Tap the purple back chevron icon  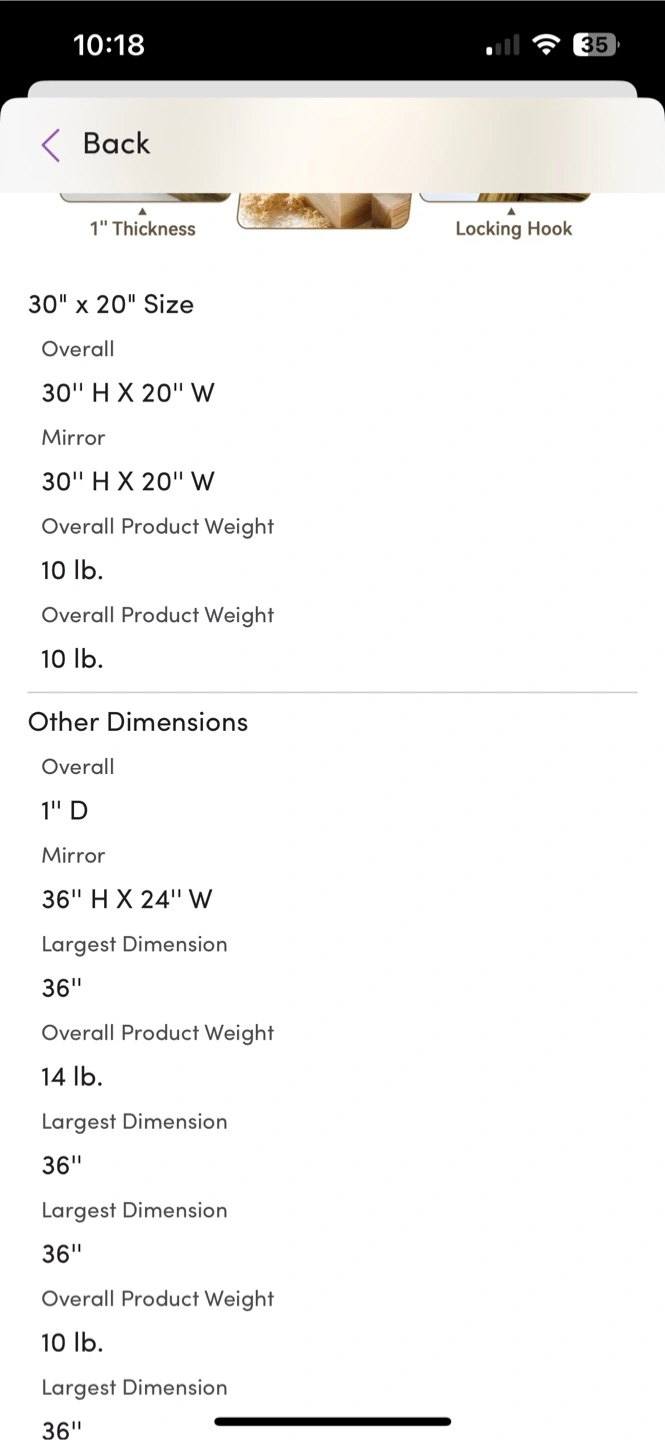51,144
